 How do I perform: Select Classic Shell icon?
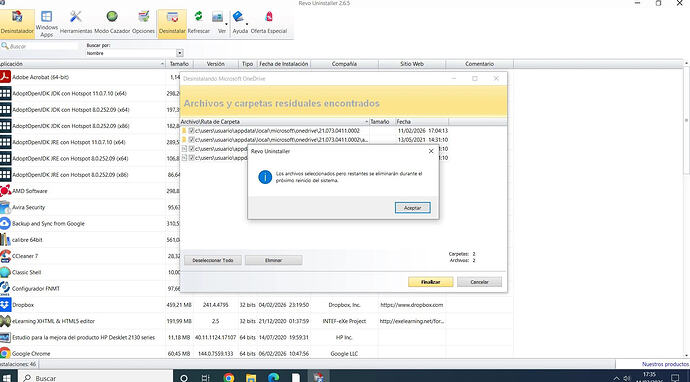click(5, 272)
